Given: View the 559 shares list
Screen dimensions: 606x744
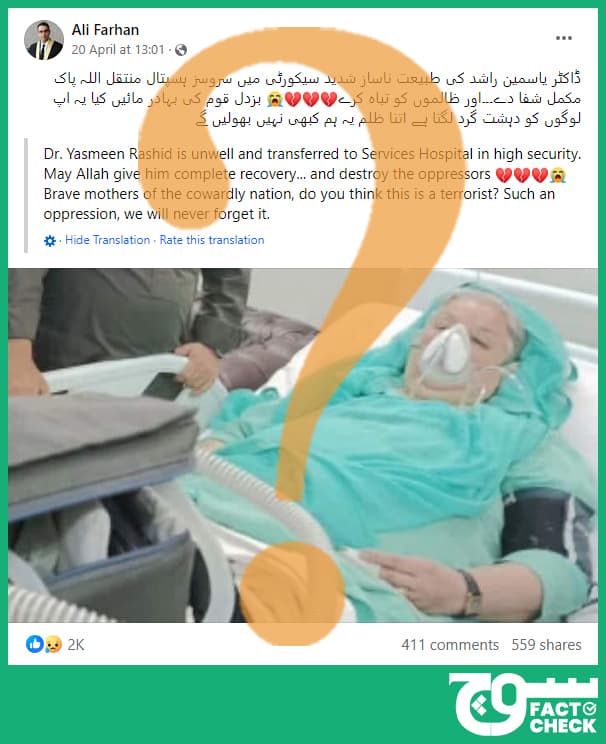Looking at the screenshot, I should [x=546, y=644].
